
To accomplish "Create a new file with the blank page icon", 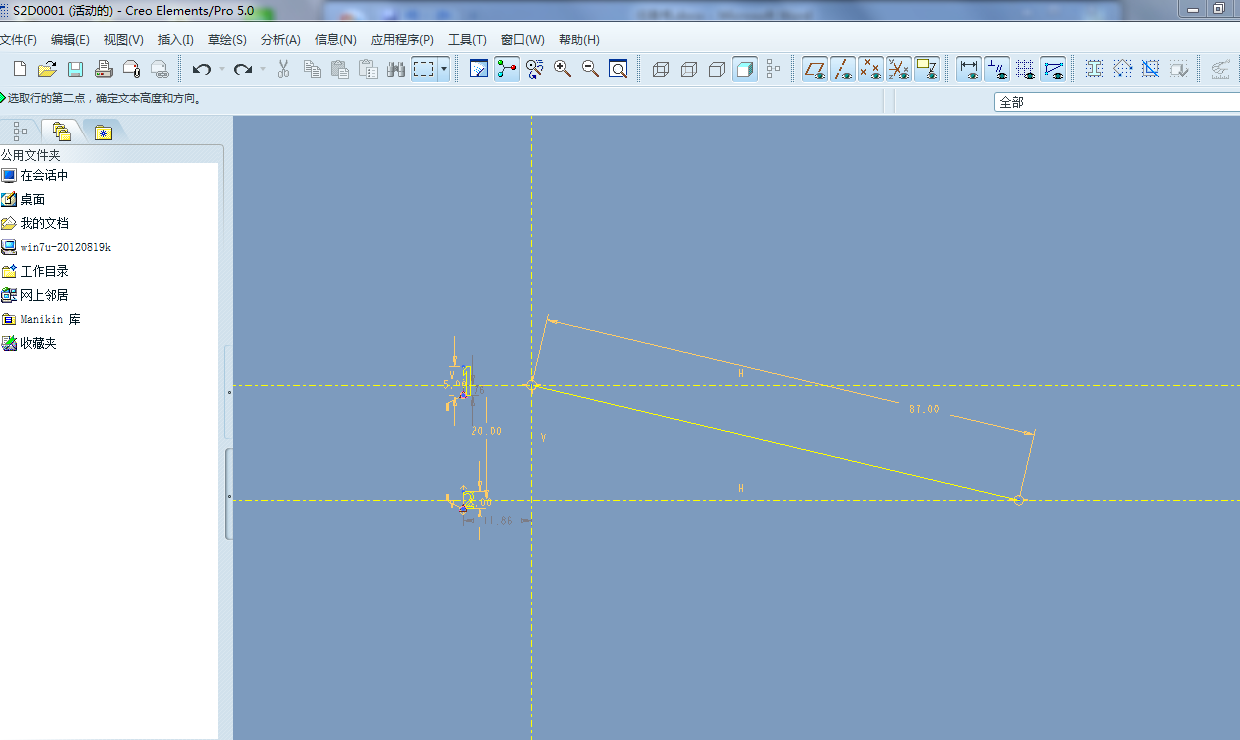I will tap(19, 69).
